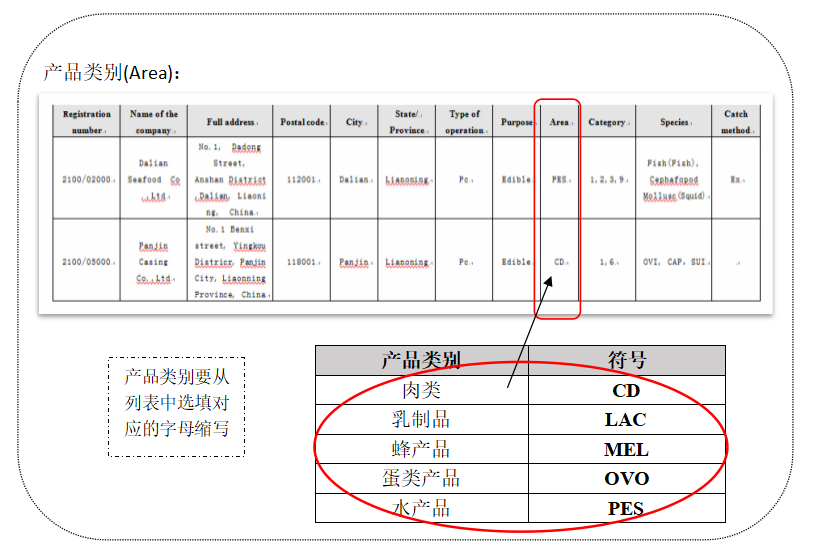Click postal code 112001
The width and height of the screenshot is (813, 549).
[x=302, y=179]
